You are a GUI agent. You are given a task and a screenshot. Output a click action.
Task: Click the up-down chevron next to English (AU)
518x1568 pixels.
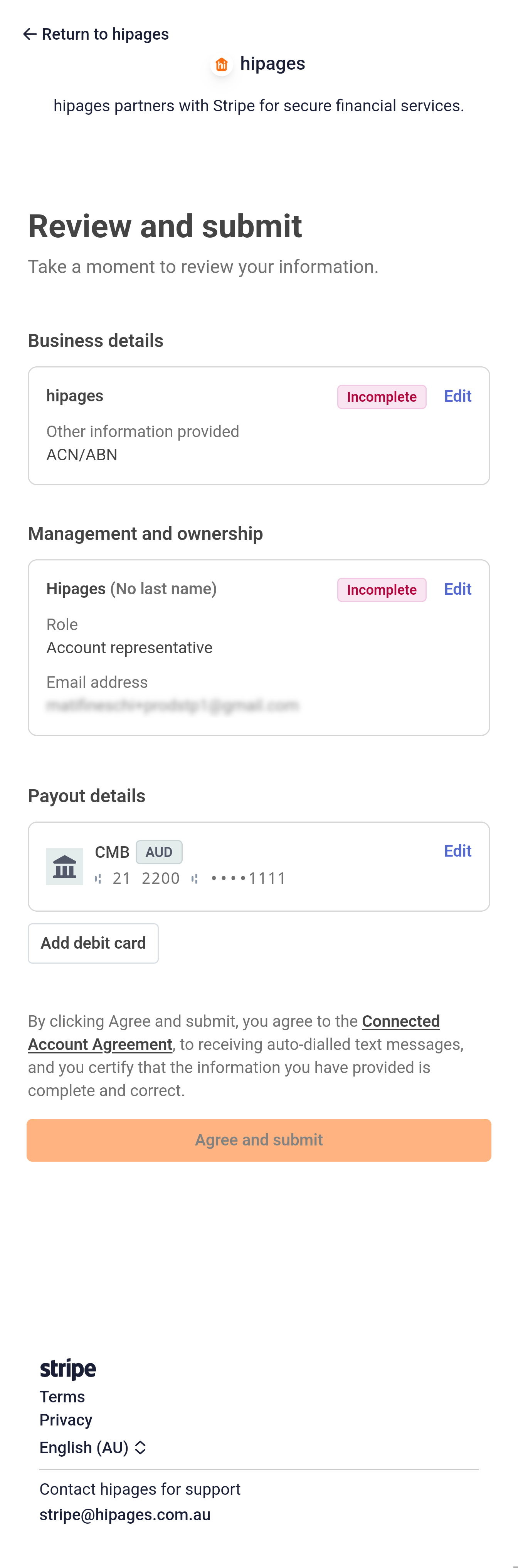click(140, 1447)
